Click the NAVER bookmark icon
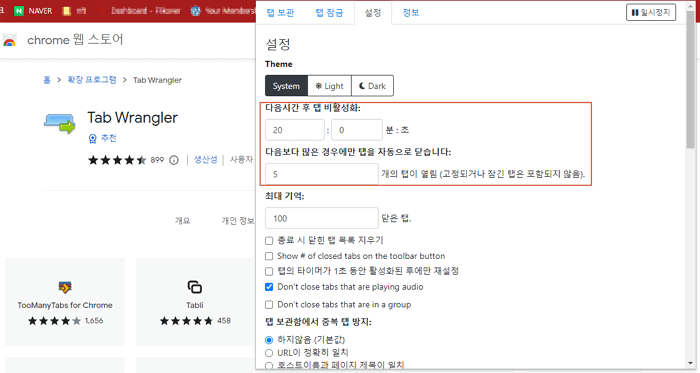The width and height of the screenshot is (700, 373). 19,11
